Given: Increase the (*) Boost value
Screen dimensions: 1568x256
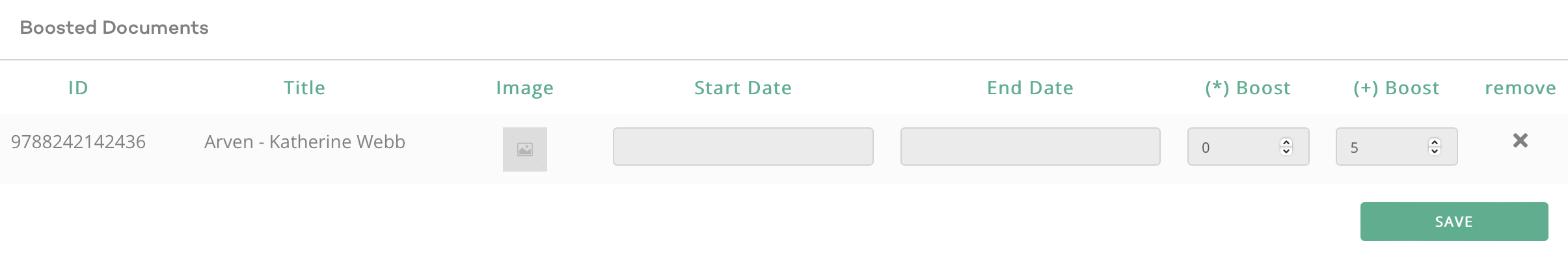Looking at the screenshot, I should (x=1286, y=142).
